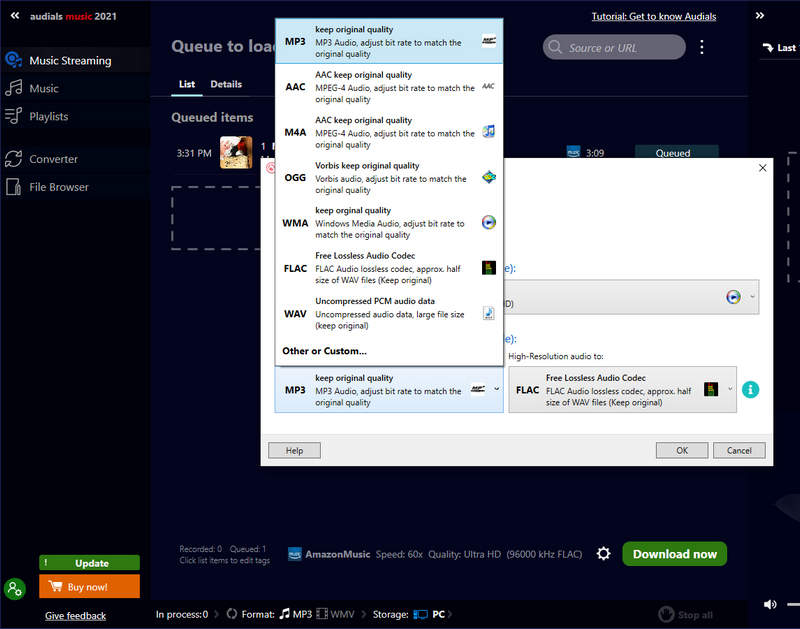Close the format settings dialog
Screen dimensions: 800x629
(x=762, y=168)
